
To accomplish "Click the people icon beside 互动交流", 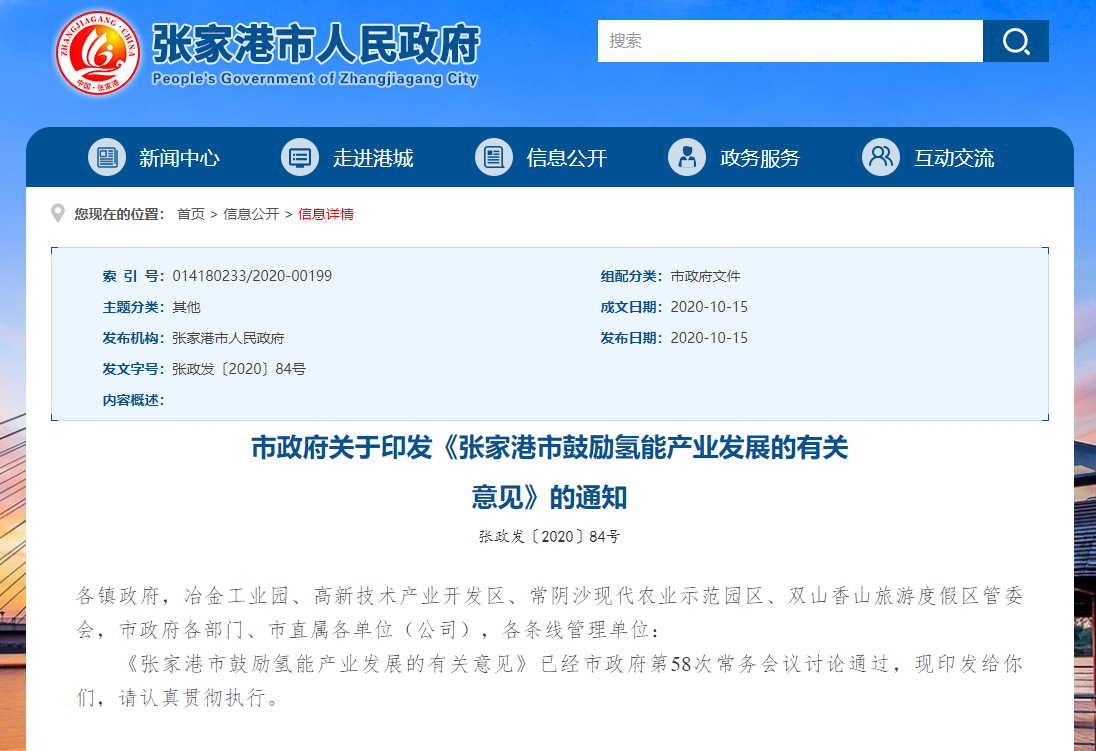I will click(x=881, y=157).
